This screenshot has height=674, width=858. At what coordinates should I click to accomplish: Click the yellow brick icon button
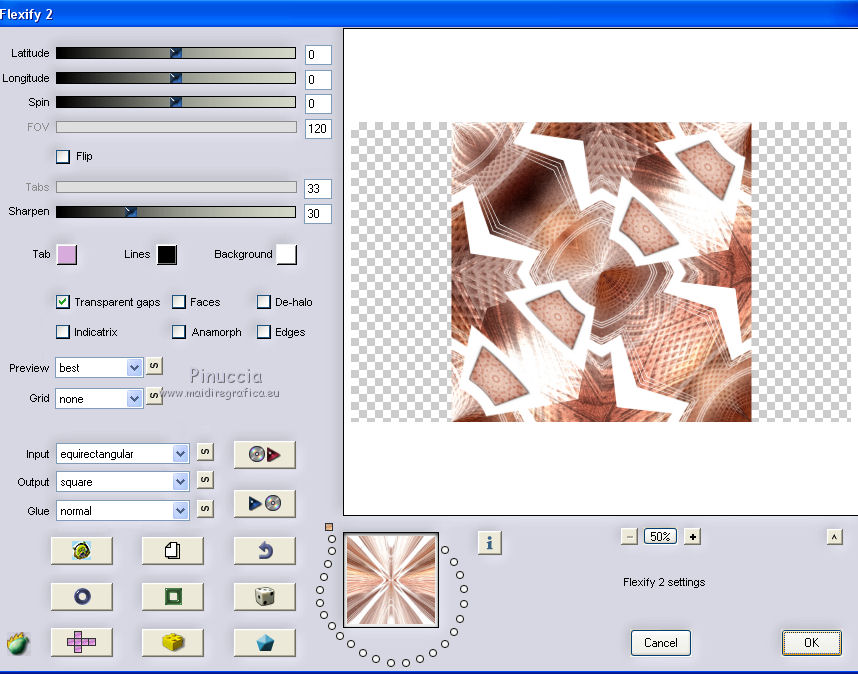(x=172, y=642)
